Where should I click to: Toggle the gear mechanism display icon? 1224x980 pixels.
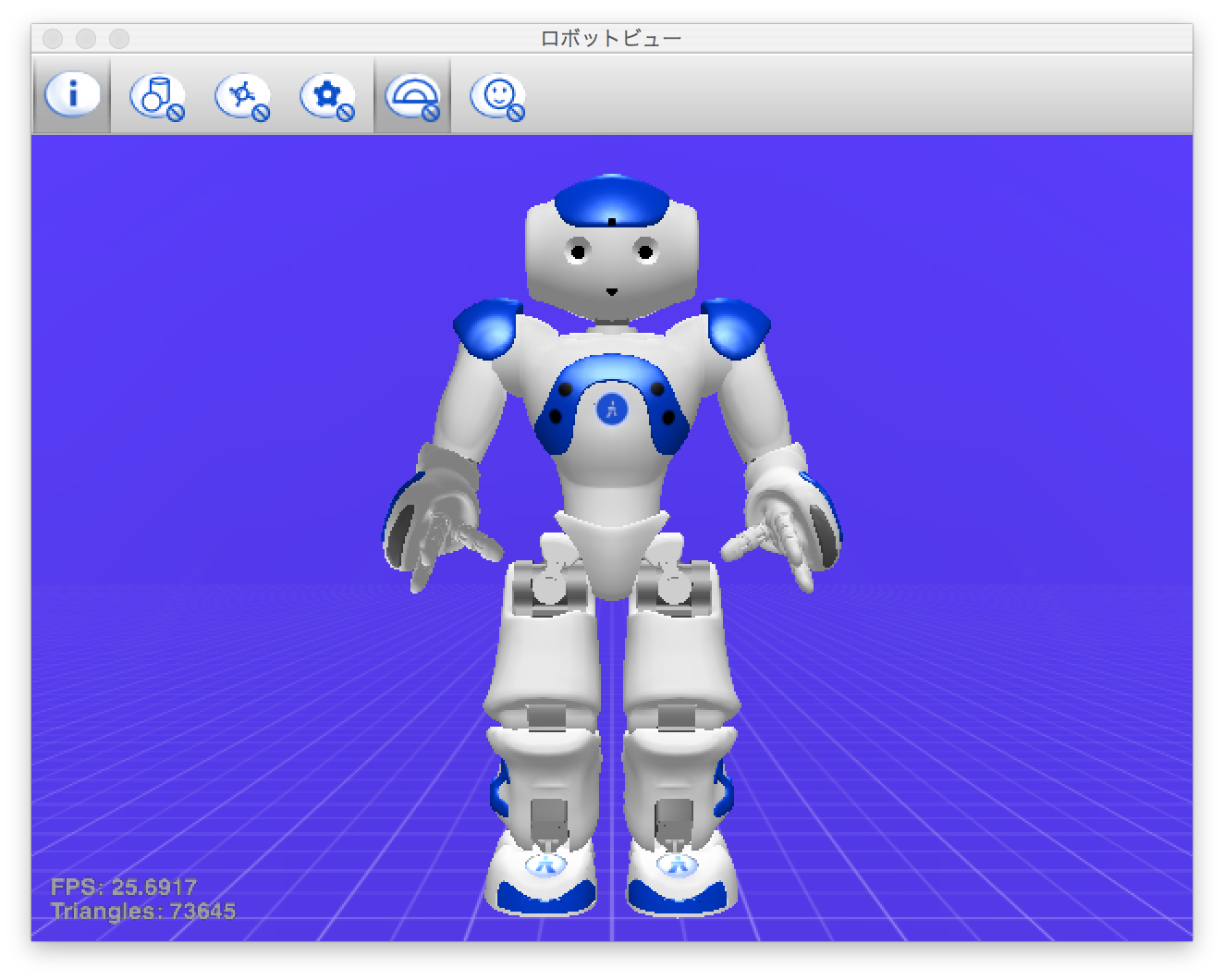point(327,96)
